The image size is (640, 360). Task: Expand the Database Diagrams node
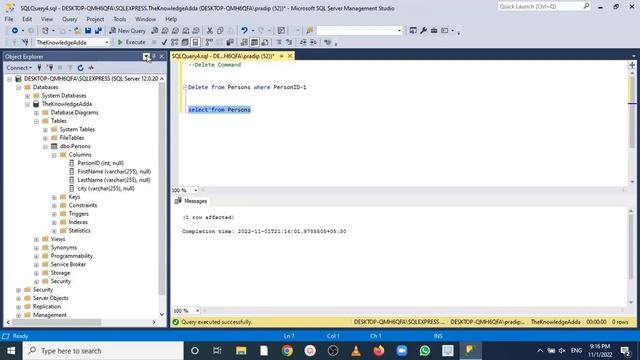[x=36, y=113]
